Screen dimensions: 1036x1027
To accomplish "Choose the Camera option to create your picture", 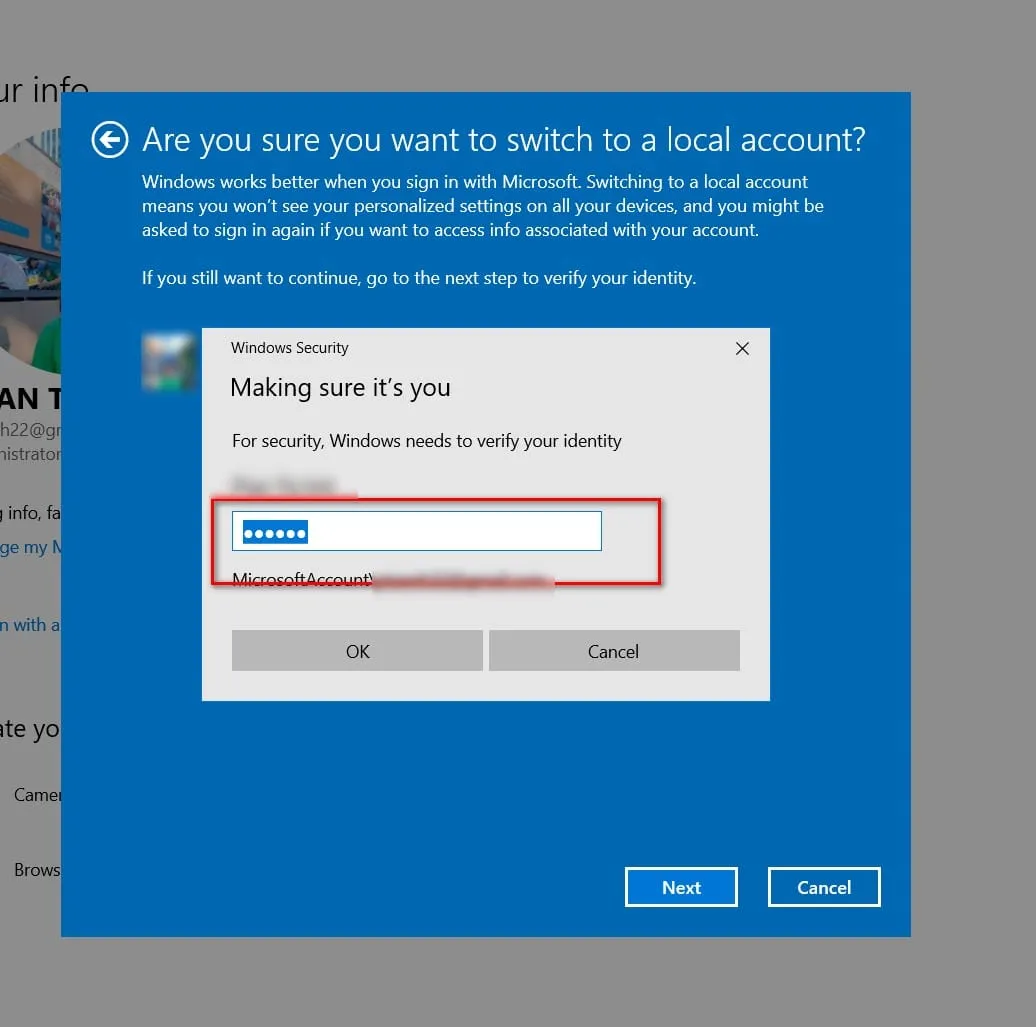I will click(38, 794).
